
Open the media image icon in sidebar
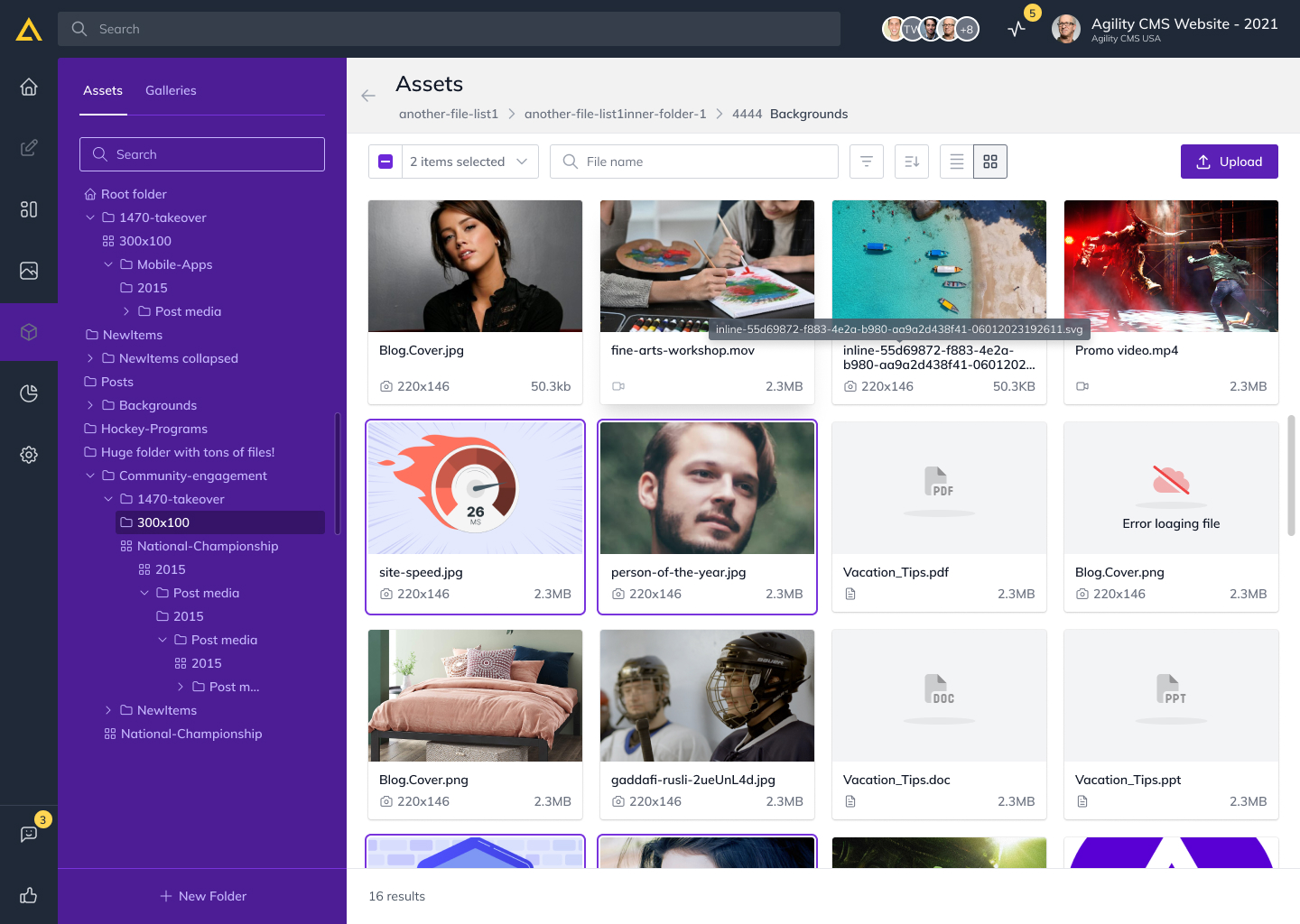click(x=29, y=271)
